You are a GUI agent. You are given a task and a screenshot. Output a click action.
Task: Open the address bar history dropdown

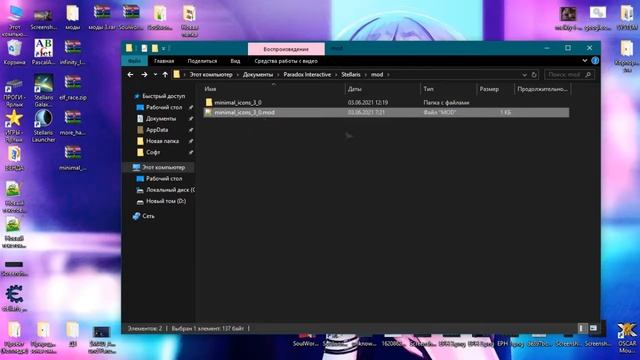[524, 75]
